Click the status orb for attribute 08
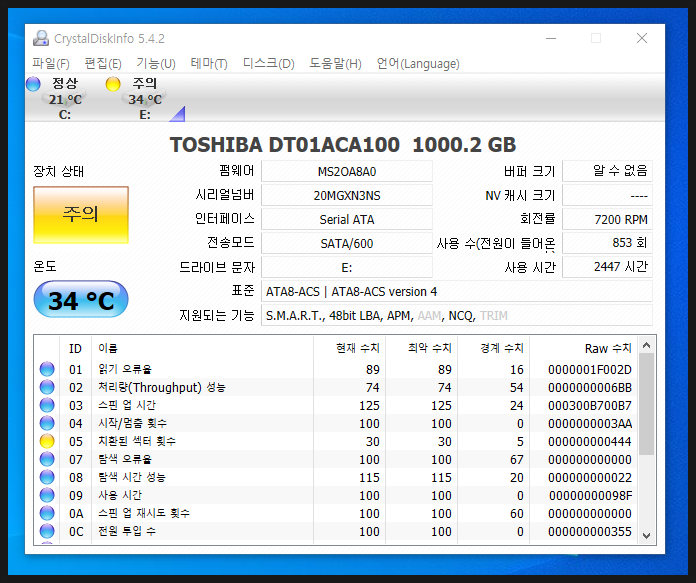 pyautogui.click(x=47, y=477)
